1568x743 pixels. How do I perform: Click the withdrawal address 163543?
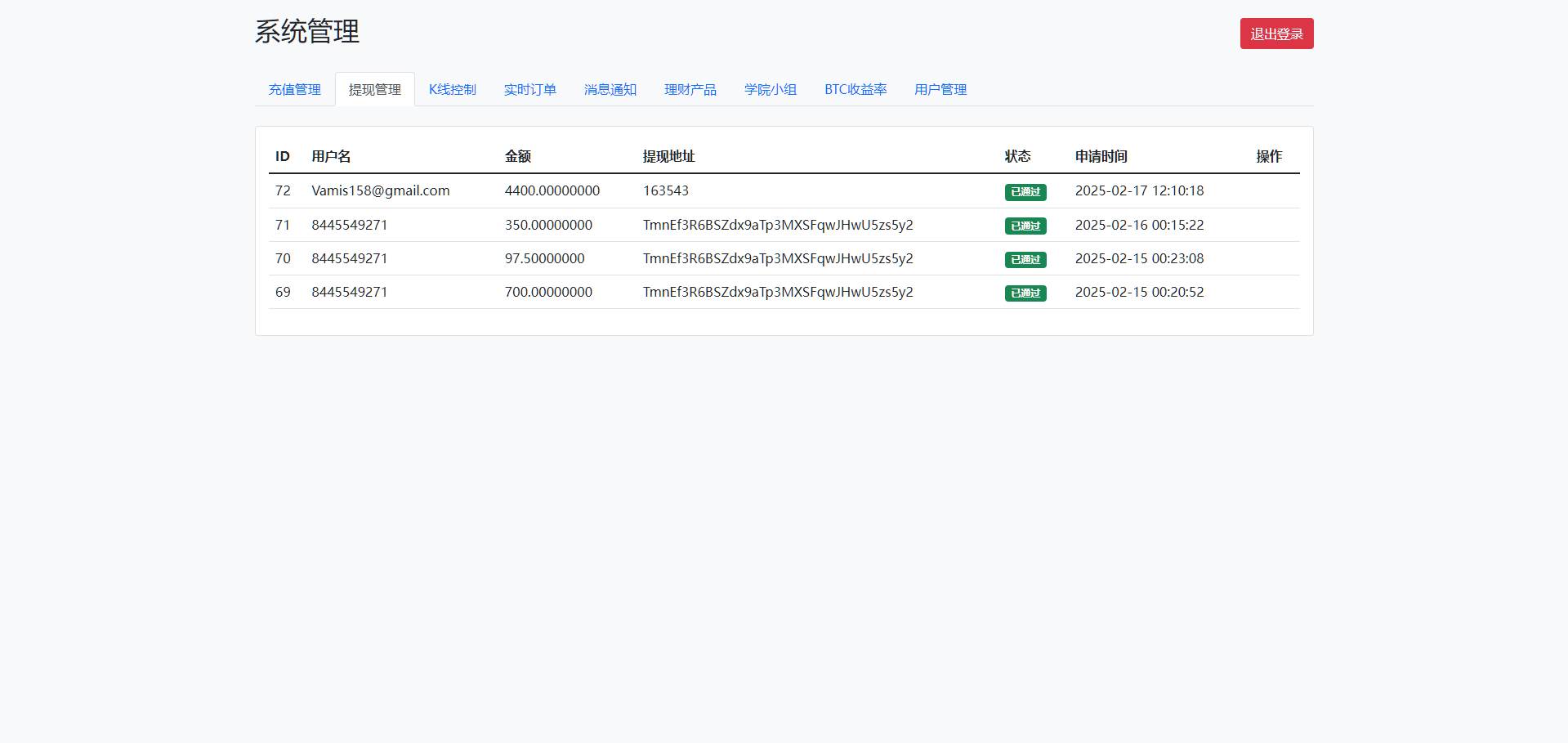coord(665,190)
